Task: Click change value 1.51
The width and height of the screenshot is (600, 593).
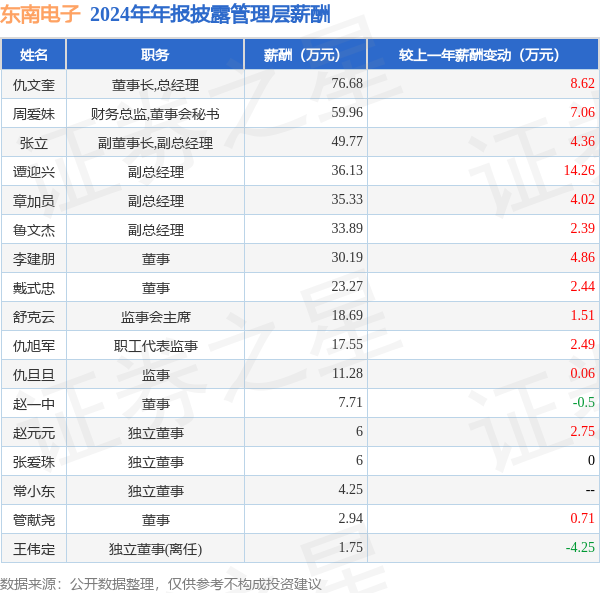Action: pos(582,316)
